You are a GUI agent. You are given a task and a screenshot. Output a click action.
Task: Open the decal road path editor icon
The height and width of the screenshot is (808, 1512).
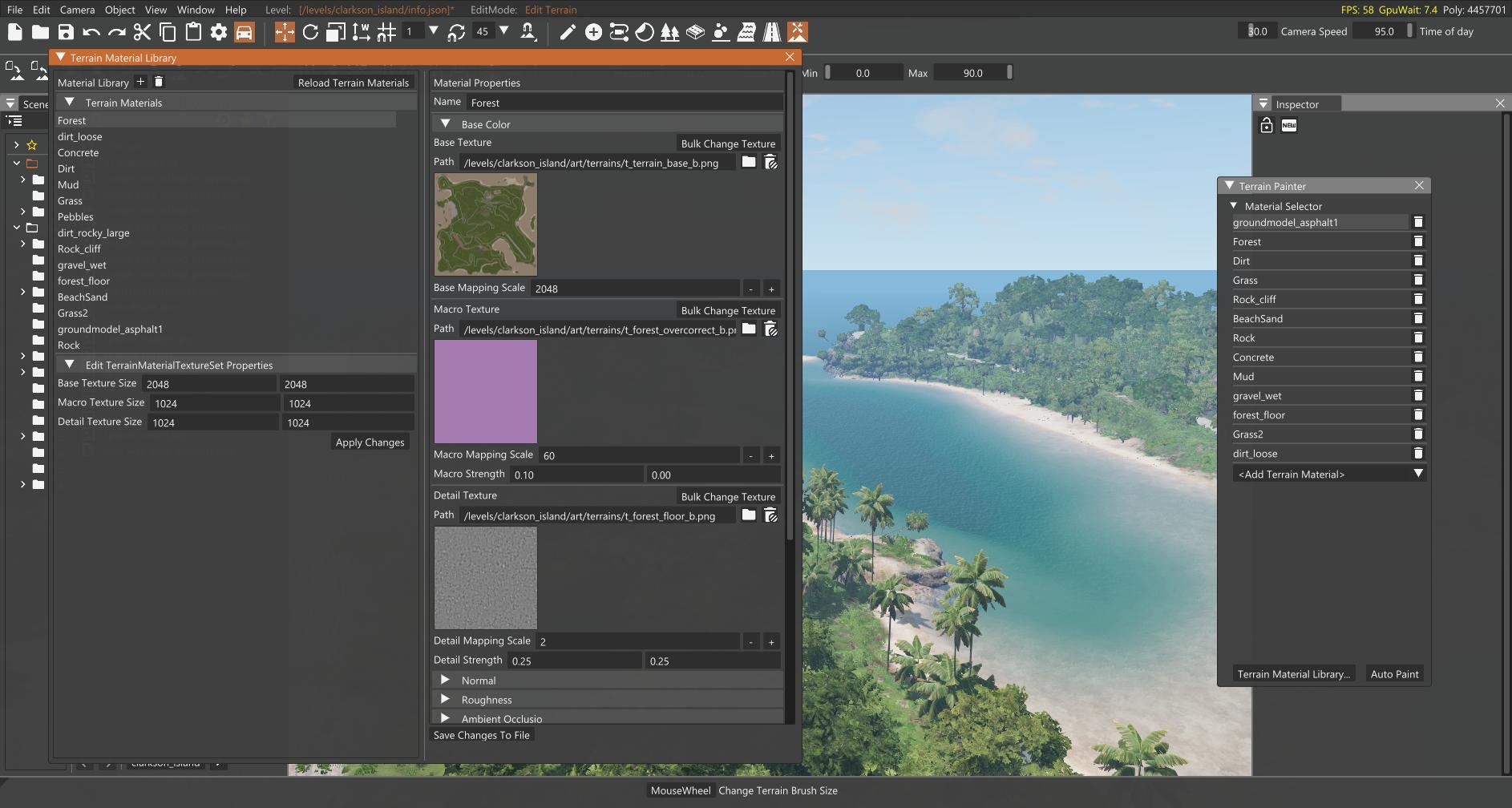coord(619,32)
